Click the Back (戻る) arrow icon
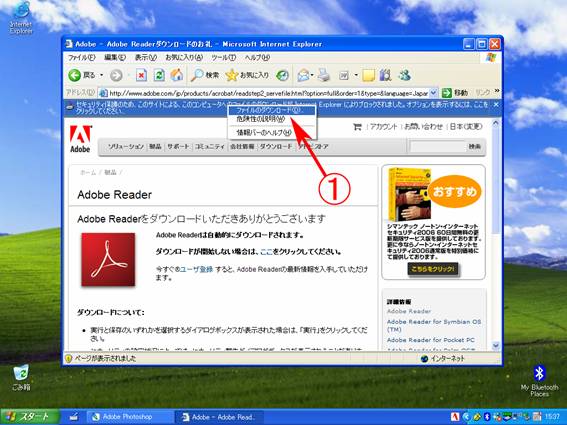Screen dimensions: 567x425 (74, 75)
